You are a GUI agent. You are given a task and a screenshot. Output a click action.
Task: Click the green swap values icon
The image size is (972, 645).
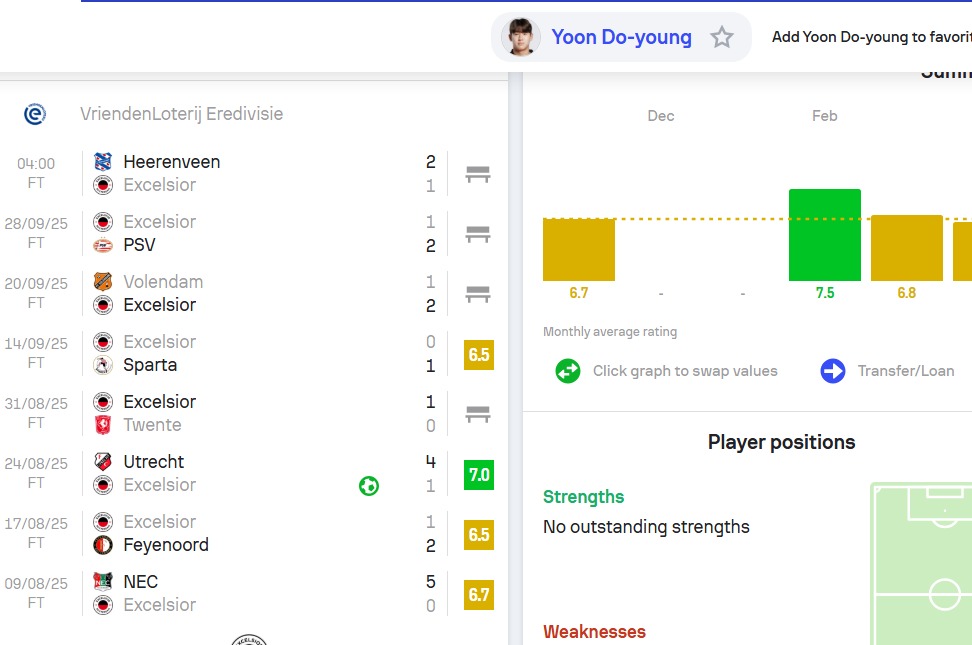(x=568, y=371)
